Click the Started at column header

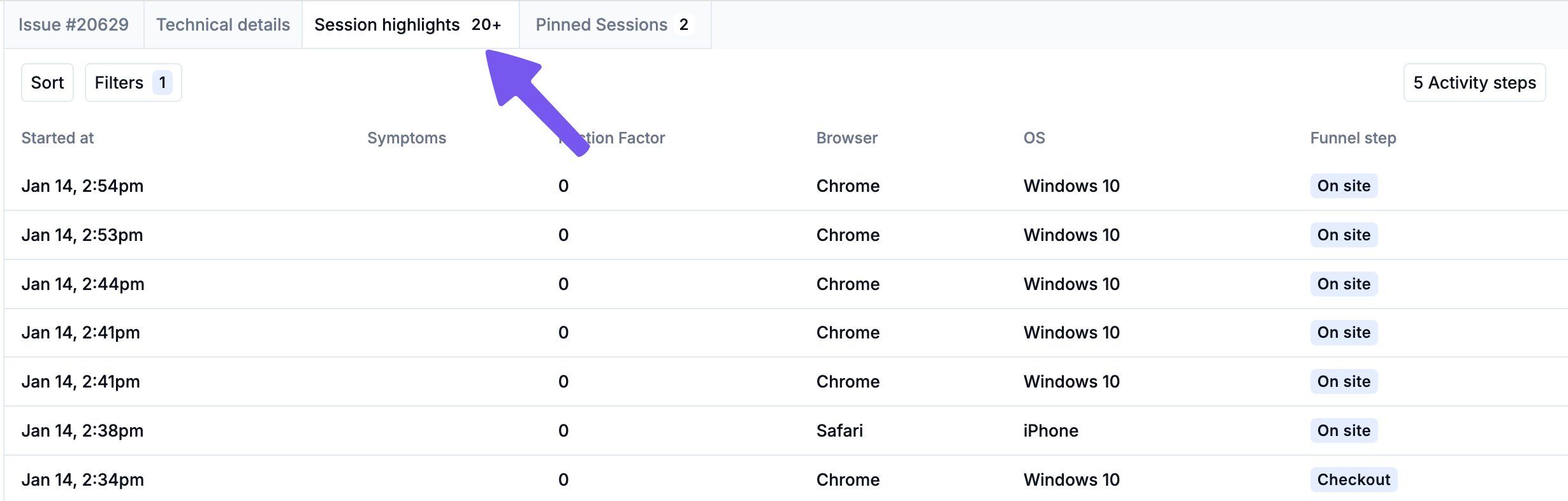click(57, 138)
